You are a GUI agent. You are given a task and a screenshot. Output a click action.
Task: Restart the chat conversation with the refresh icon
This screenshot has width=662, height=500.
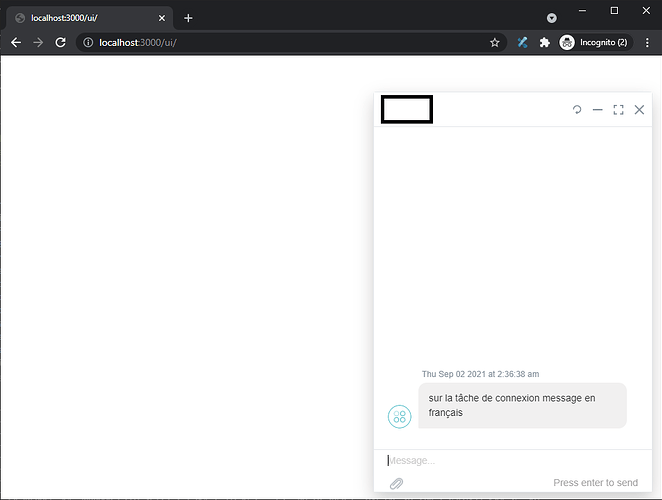click(x=577, y=110)
